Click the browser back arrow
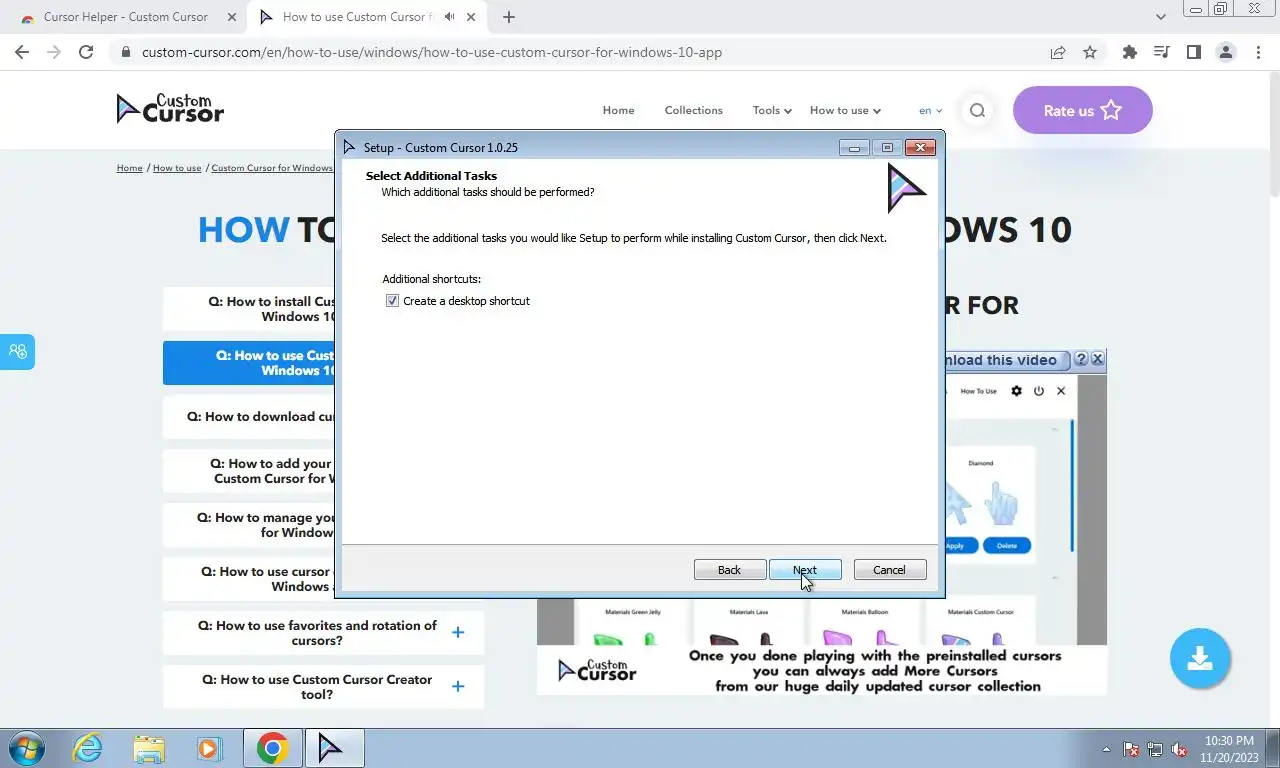 click(x=22, y=52)
